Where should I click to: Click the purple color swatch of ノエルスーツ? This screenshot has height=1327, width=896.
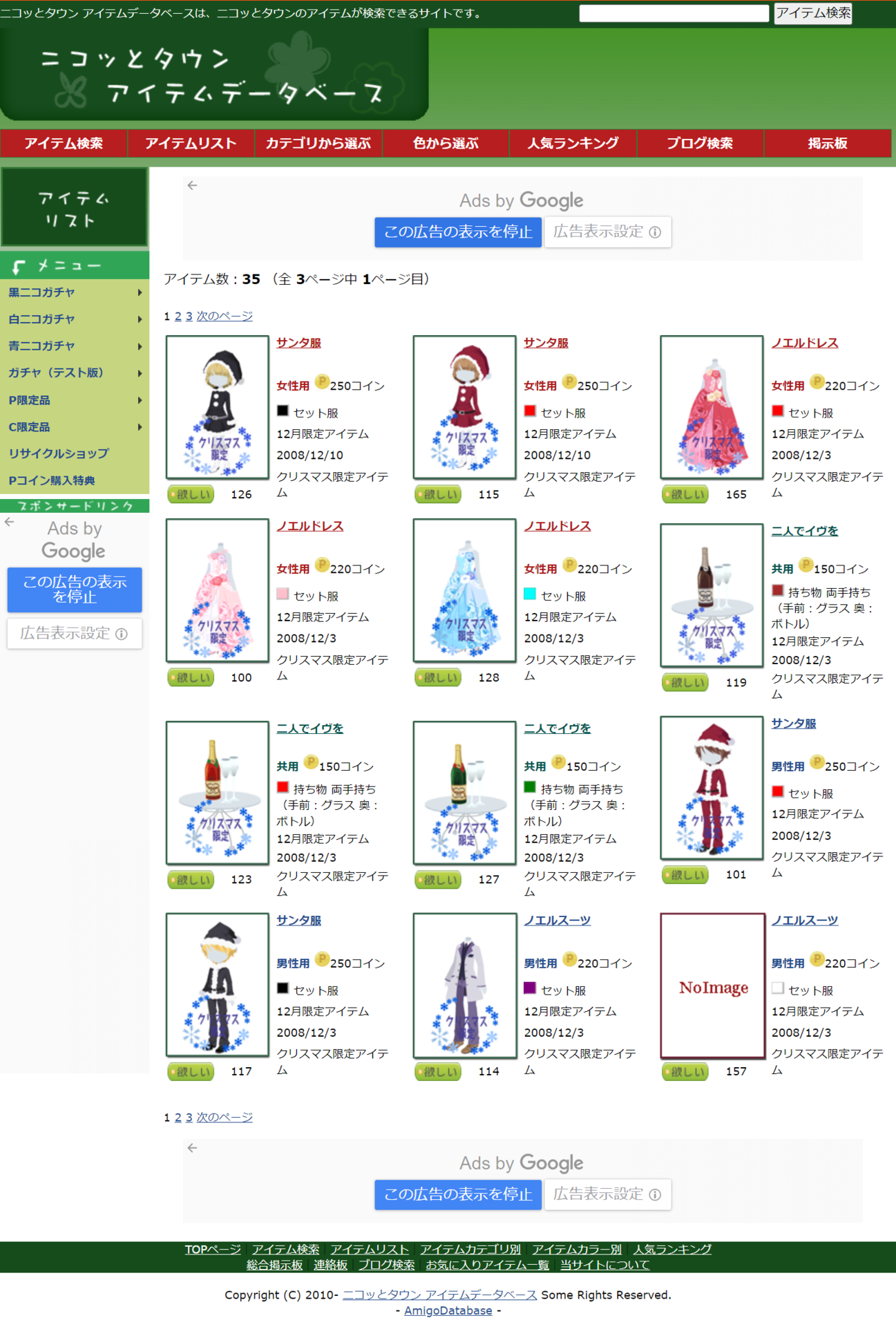[530, 988]
